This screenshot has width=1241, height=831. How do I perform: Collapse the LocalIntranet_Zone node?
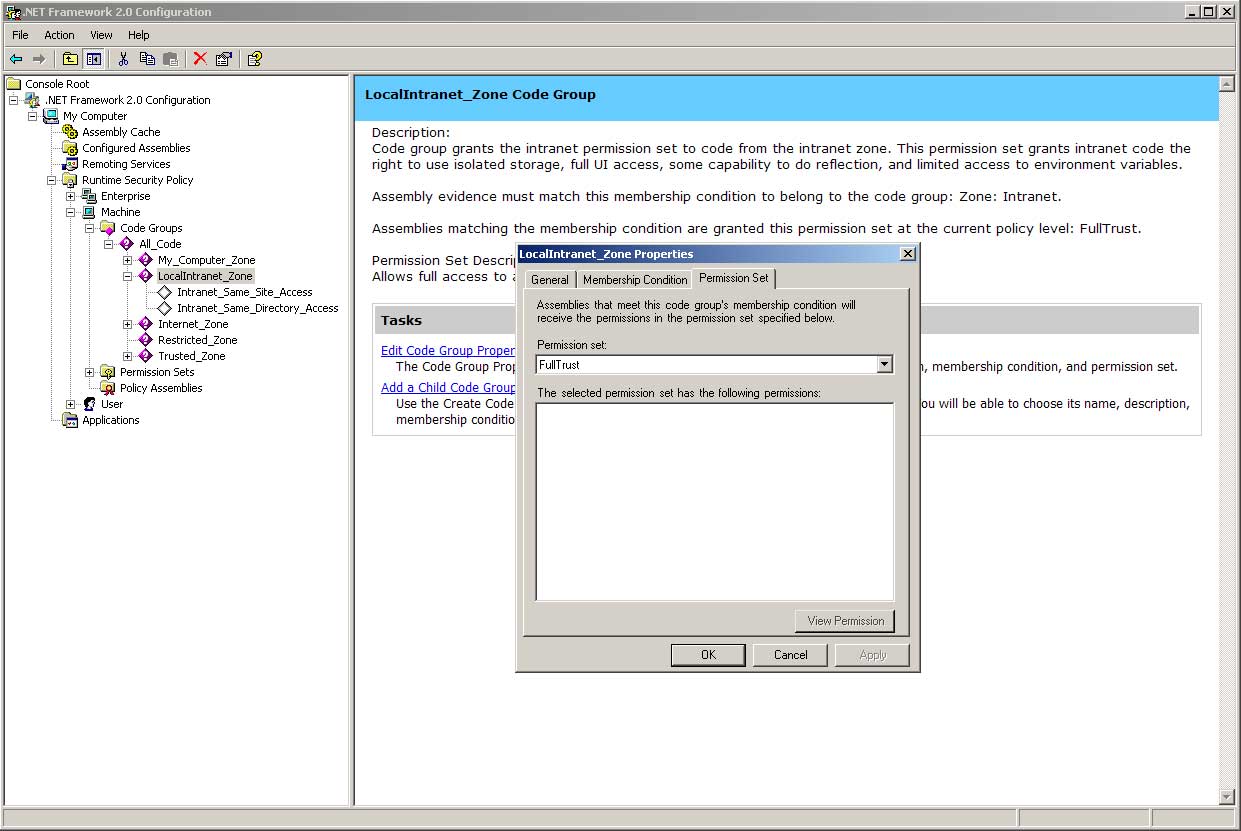tap(128, 276)
